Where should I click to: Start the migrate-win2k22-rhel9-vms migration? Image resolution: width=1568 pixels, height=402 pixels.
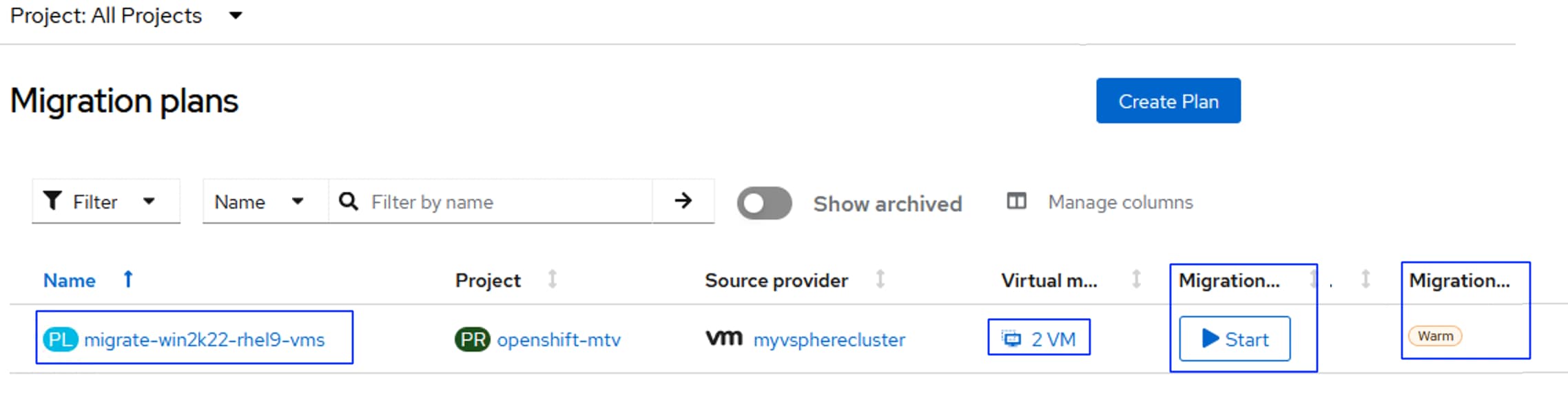pos(1234,339)
